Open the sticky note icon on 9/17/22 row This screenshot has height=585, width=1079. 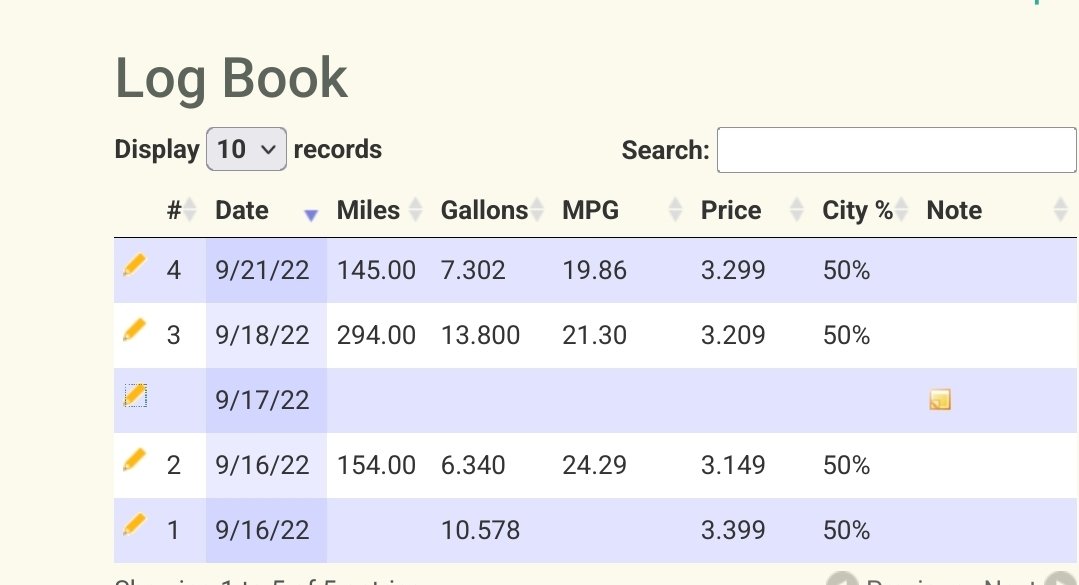click(x=940, y=400)
